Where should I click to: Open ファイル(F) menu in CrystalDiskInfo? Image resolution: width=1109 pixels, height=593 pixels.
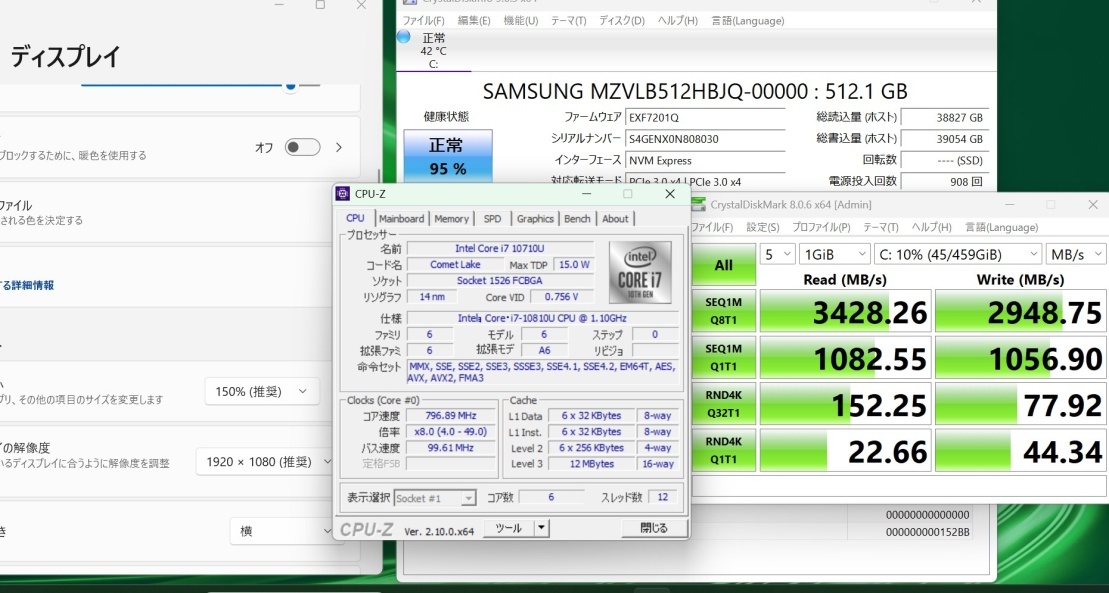(424, 21)
